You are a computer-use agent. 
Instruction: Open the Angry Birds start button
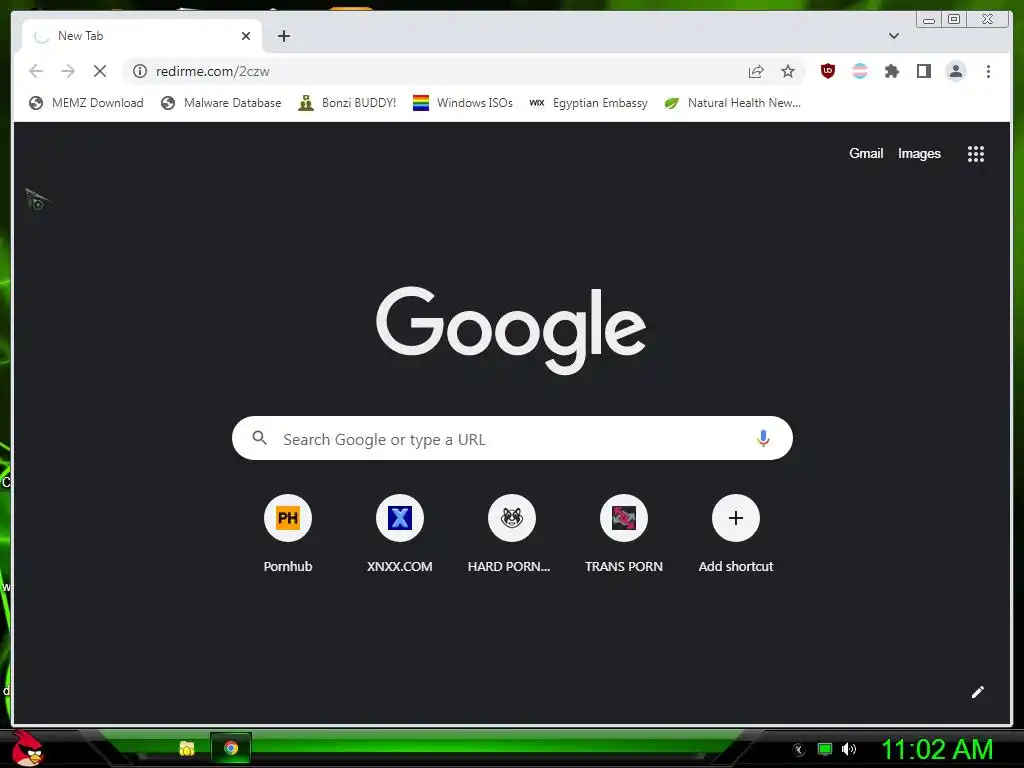(27, 748)
